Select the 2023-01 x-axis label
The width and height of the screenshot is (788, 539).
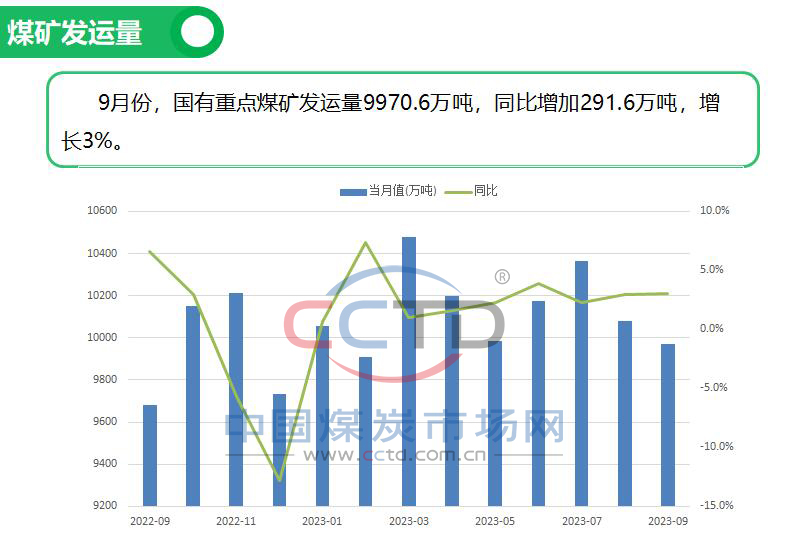coord(322,522)
